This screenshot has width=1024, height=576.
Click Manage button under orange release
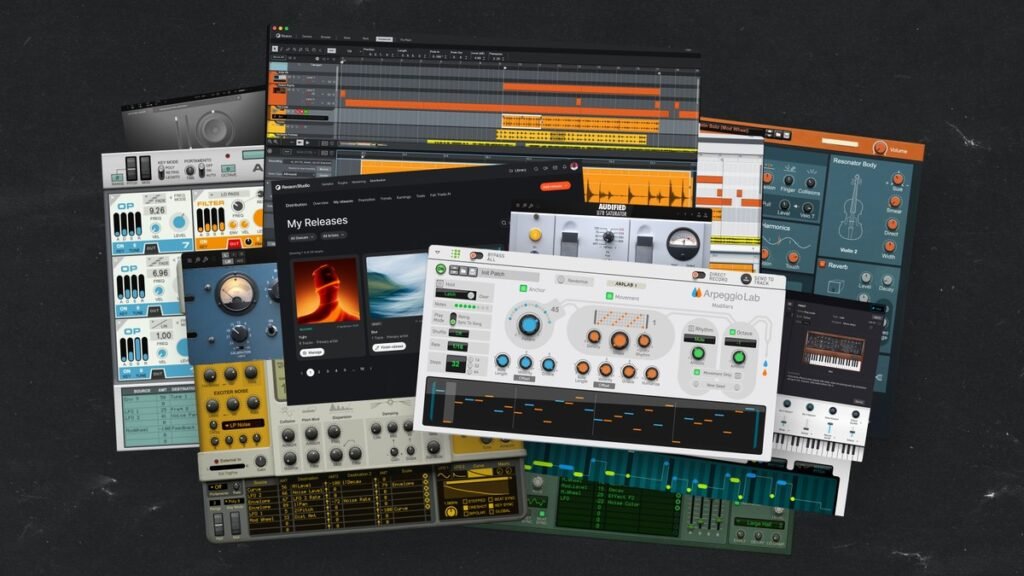point(312,352)
